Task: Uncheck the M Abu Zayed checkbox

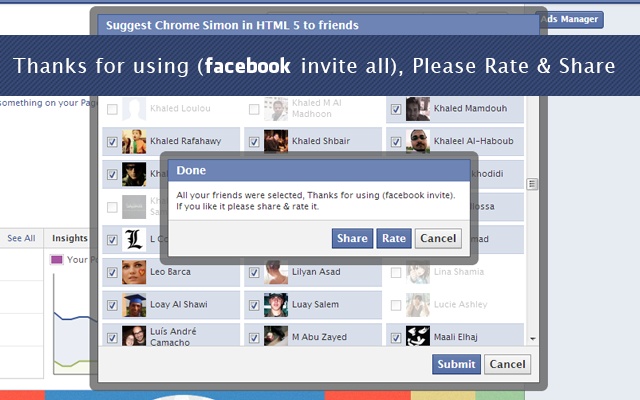Action: click(x=254, y=338)
